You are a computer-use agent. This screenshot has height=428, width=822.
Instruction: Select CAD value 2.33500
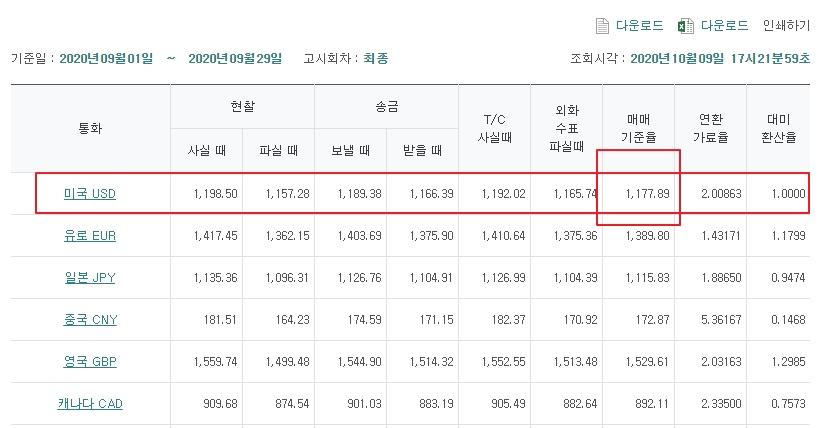point(721,403)
